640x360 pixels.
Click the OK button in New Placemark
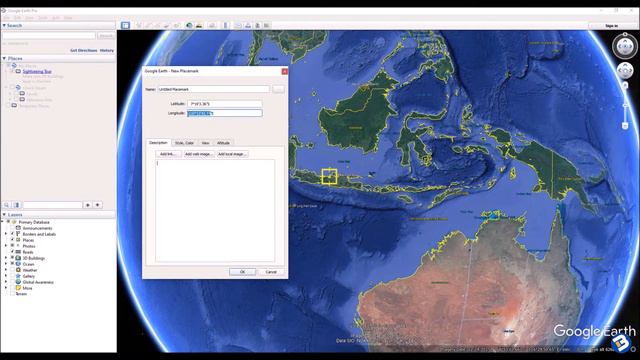[x=242, y=272]
